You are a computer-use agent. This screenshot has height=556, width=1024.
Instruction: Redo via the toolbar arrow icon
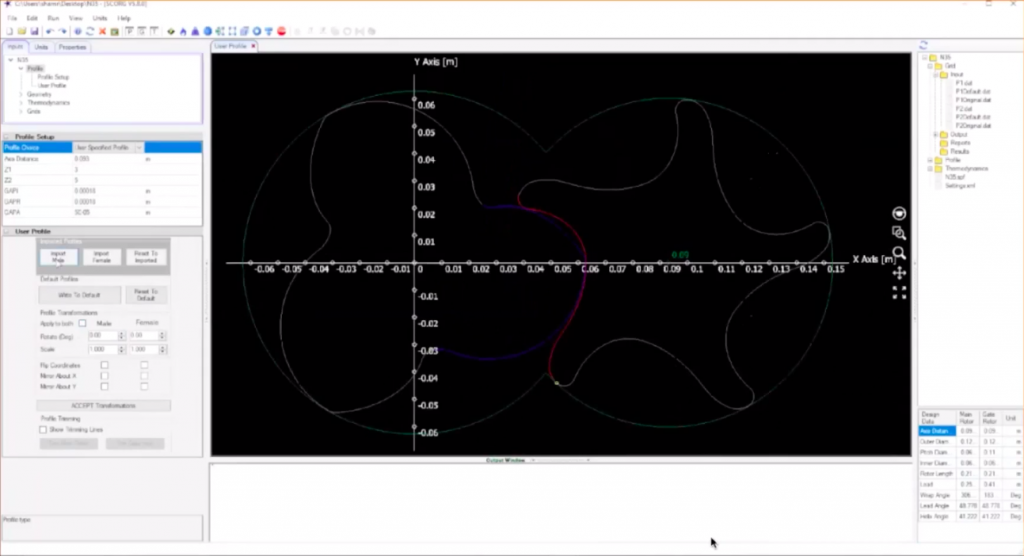[63, 31]
